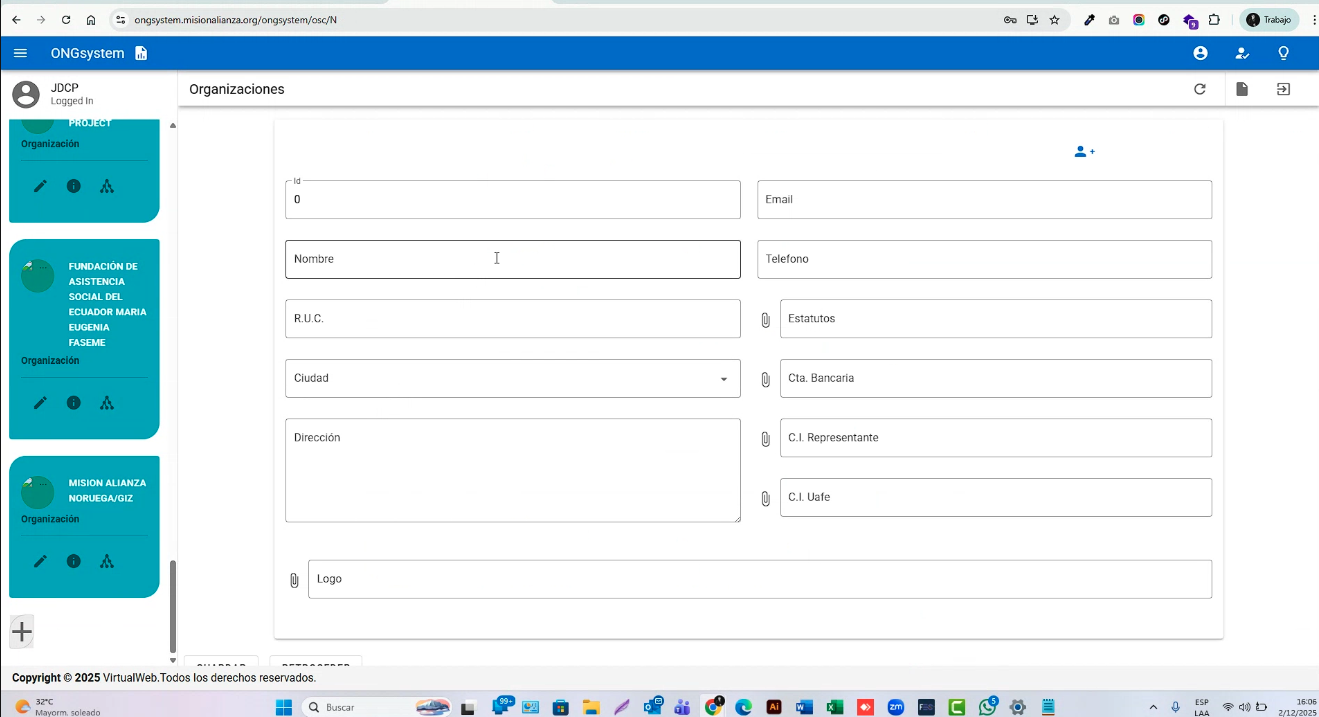Expand the Ciudad dropdown
Image resolution: width=1319 pixels, height=717 pixels.
[x=723, y=379]
